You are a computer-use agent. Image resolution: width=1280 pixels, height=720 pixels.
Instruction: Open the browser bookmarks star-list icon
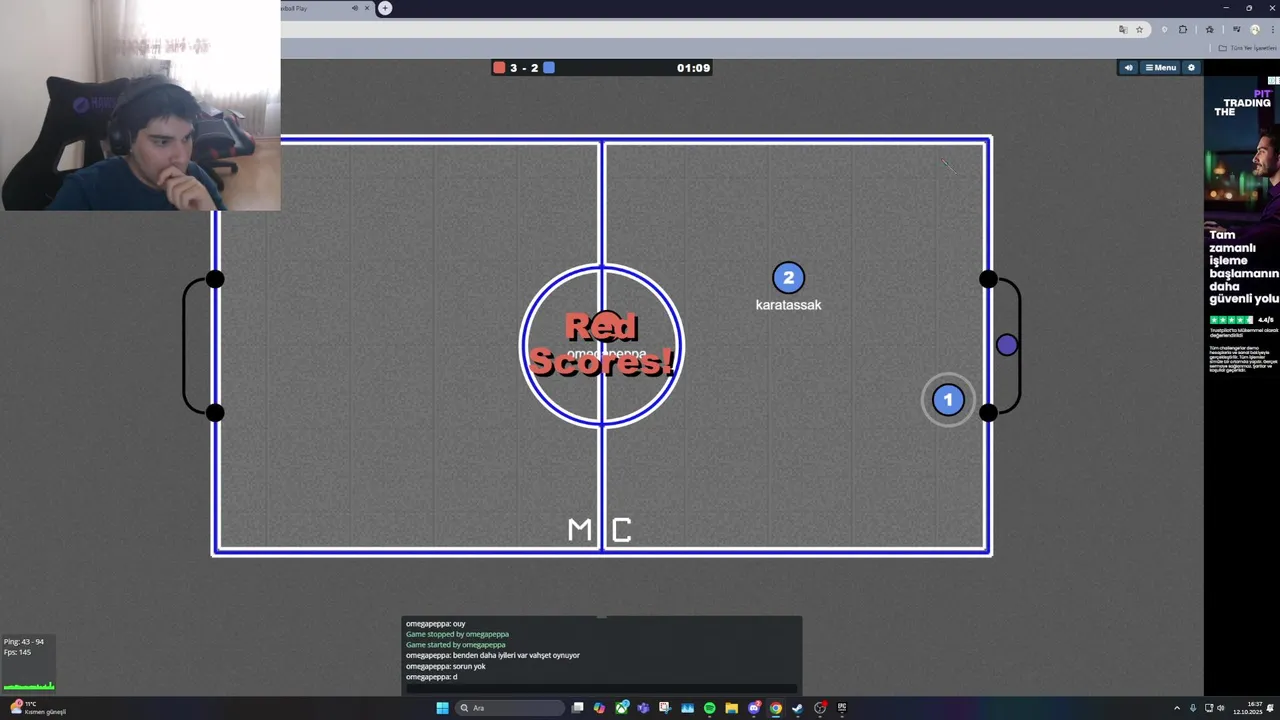[1210, 30]
